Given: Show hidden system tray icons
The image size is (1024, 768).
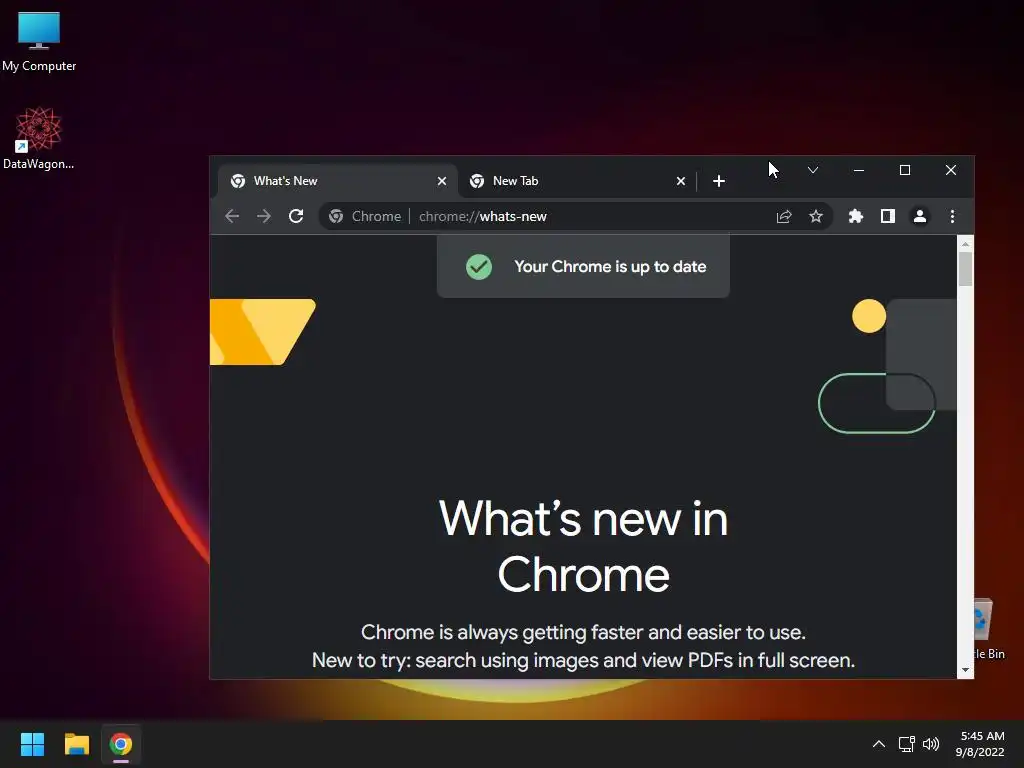Looking at the screenshot, I should point(878,744).
